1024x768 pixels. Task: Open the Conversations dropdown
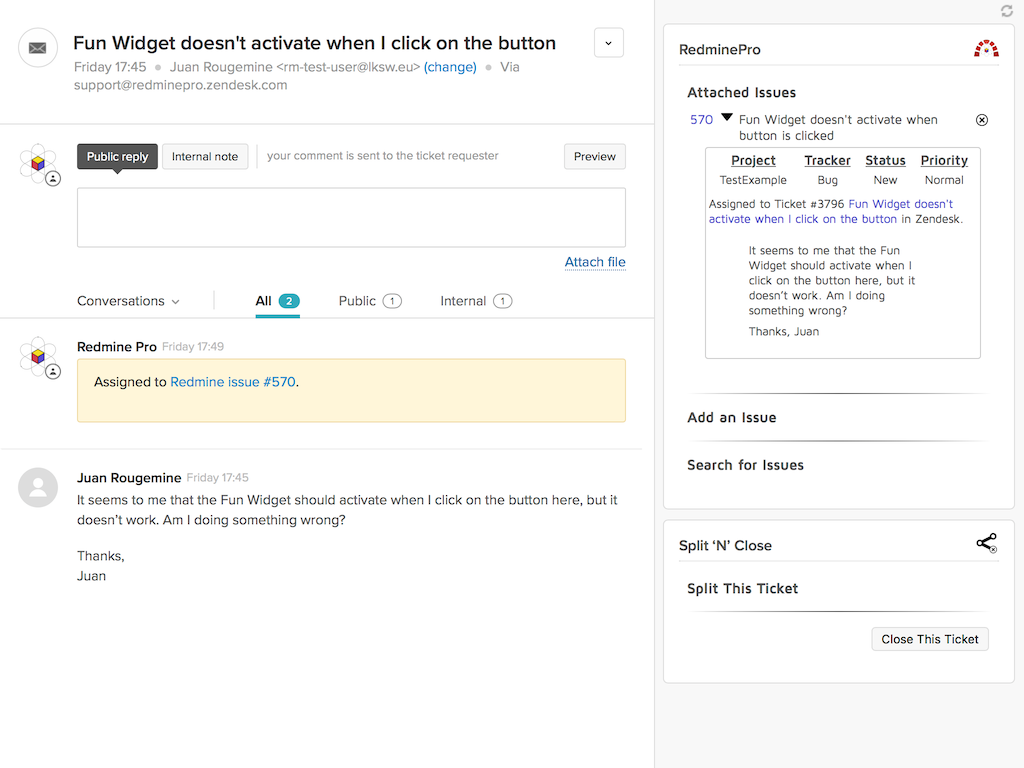(x=126, y=300)
